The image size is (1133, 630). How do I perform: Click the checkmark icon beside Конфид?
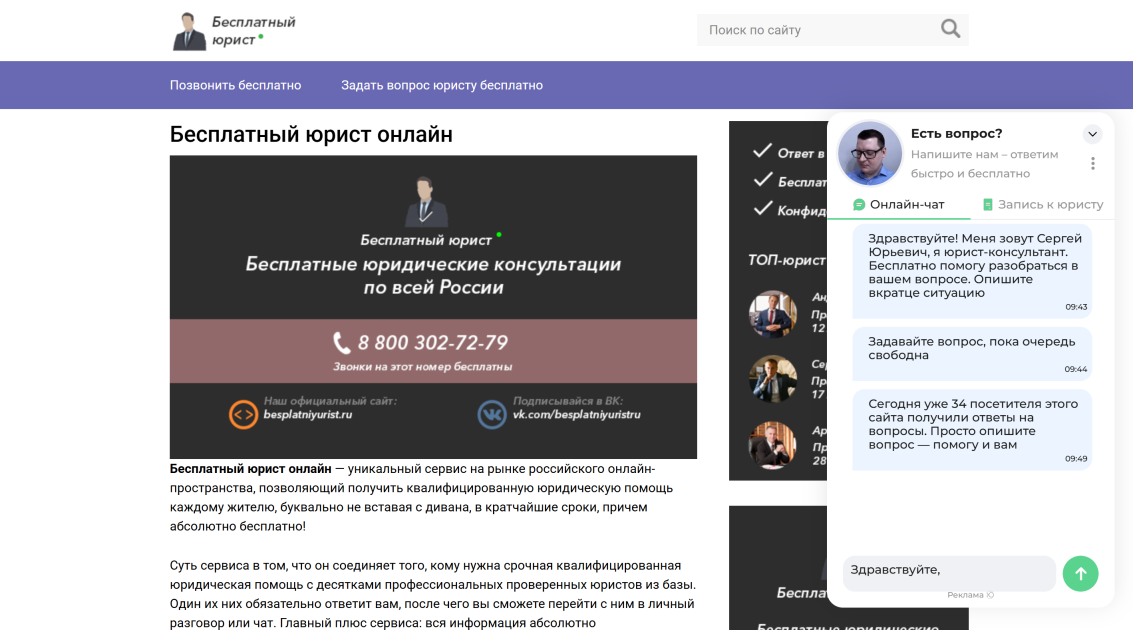(762, 209)
